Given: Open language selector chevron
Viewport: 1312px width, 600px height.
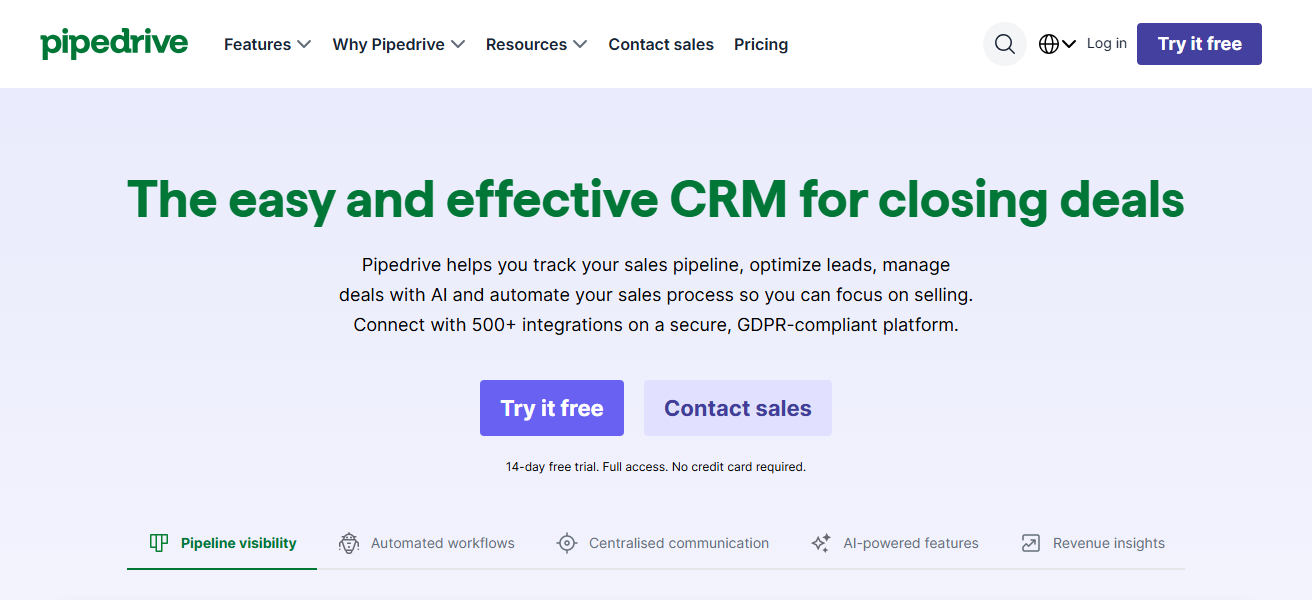Looking at the screenshot, I should [x=1069, y=44].
